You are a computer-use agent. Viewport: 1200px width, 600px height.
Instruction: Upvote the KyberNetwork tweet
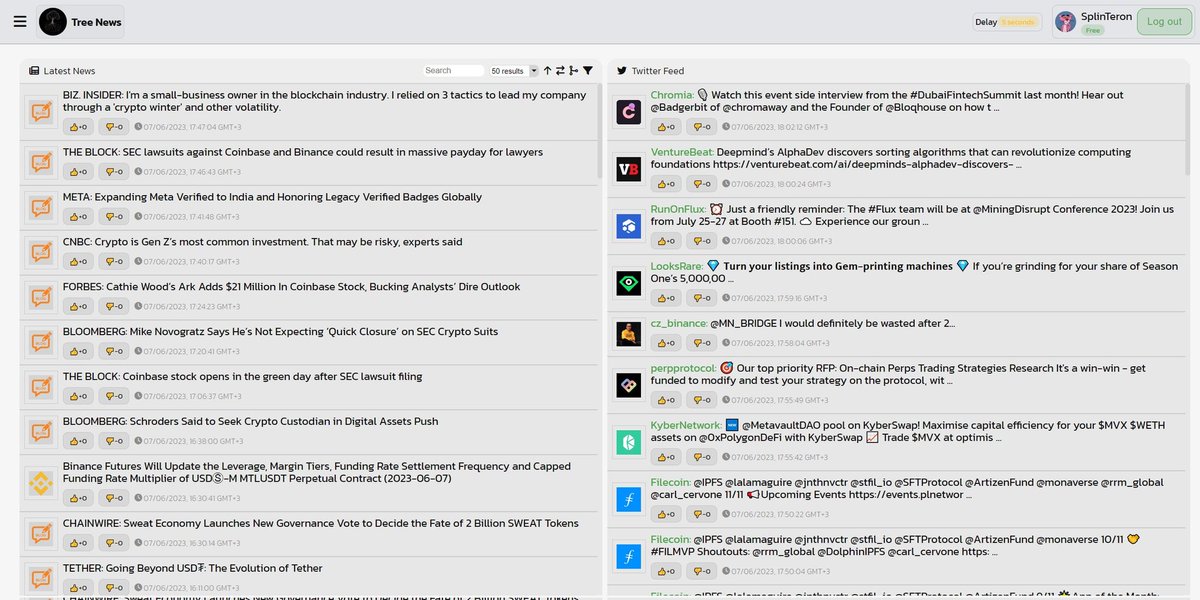click(x=666, y=457)
